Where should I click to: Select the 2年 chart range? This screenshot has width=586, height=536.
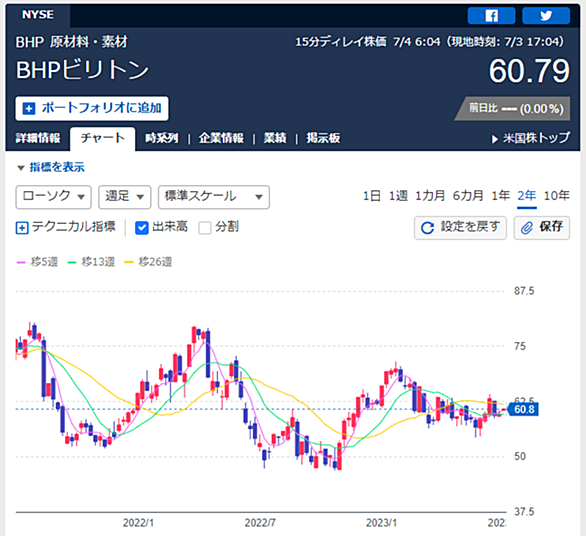(527, 196)
